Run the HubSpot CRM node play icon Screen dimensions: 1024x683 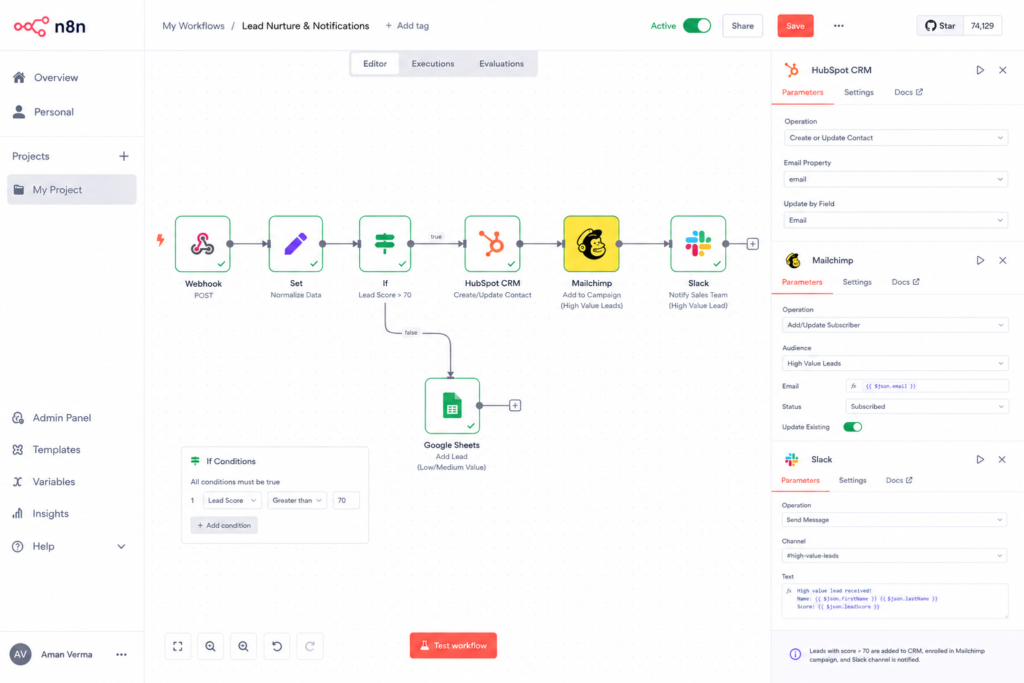coord(980,70)
